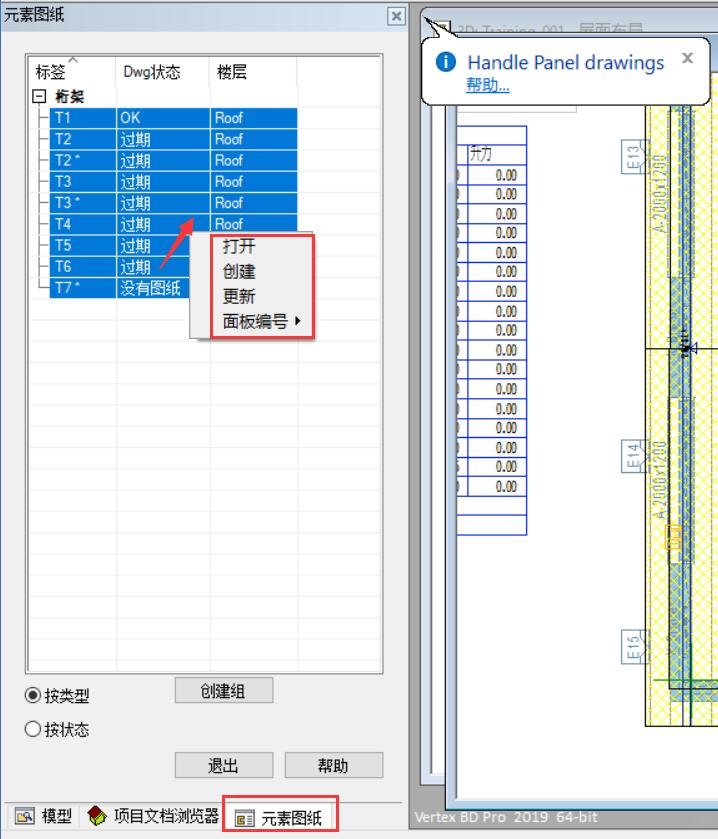Switch to the 项目文档浏览器 tab
This screenshot has width=718, height=839.
pos(153,816)
